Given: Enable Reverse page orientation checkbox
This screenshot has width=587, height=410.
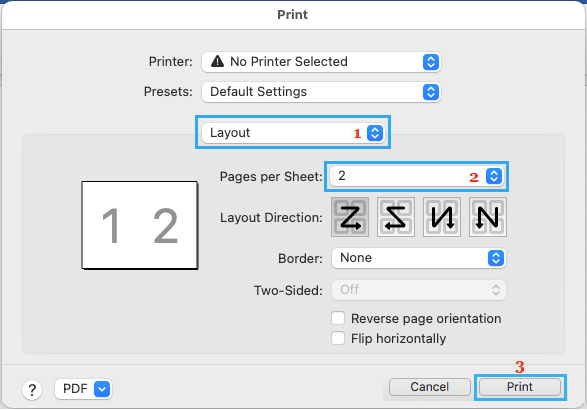Looking at the screenshot, I should (338, 318).
